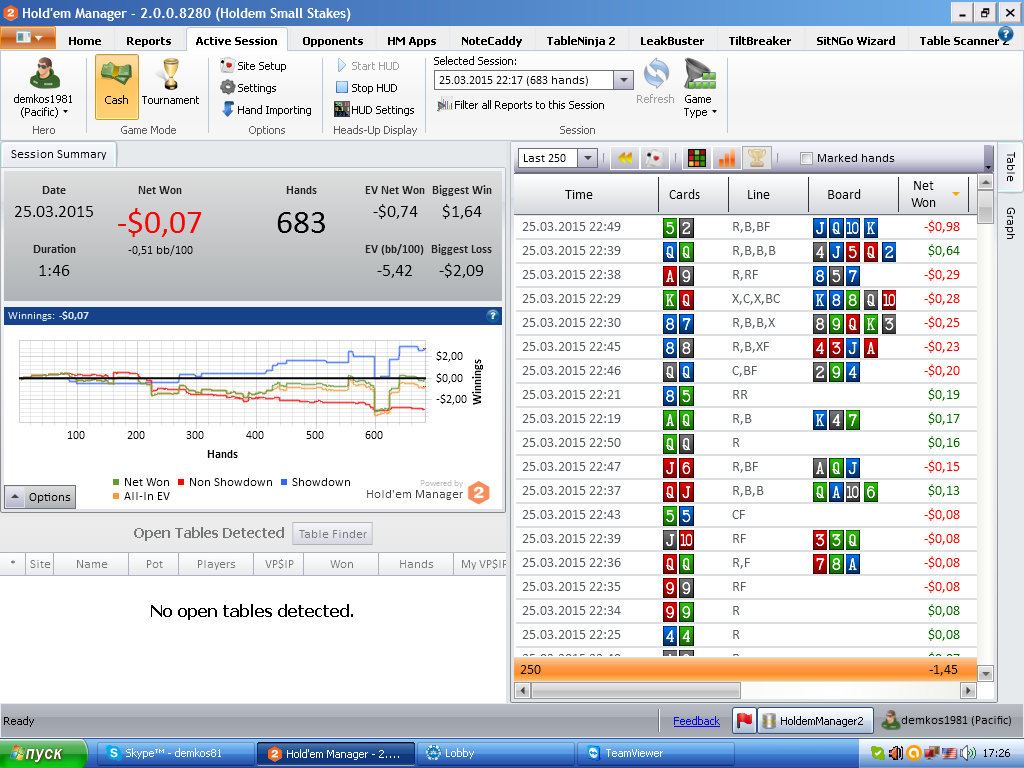Screen dimensions: 1024x768
Task: Open the SitNGo Wizard tab
Action: [856, 40]
